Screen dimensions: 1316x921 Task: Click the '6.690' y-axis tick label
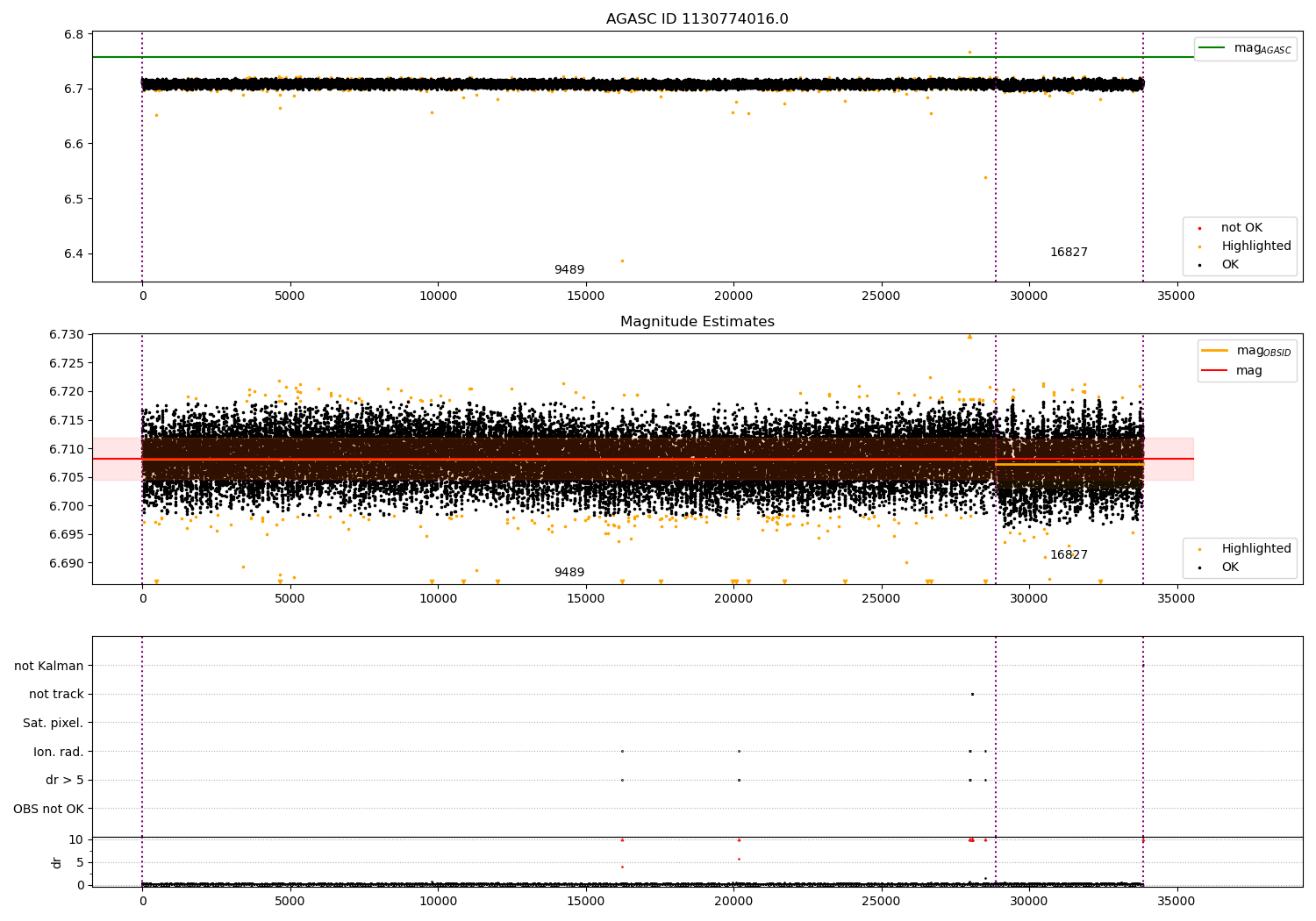[x=67, y=563]
